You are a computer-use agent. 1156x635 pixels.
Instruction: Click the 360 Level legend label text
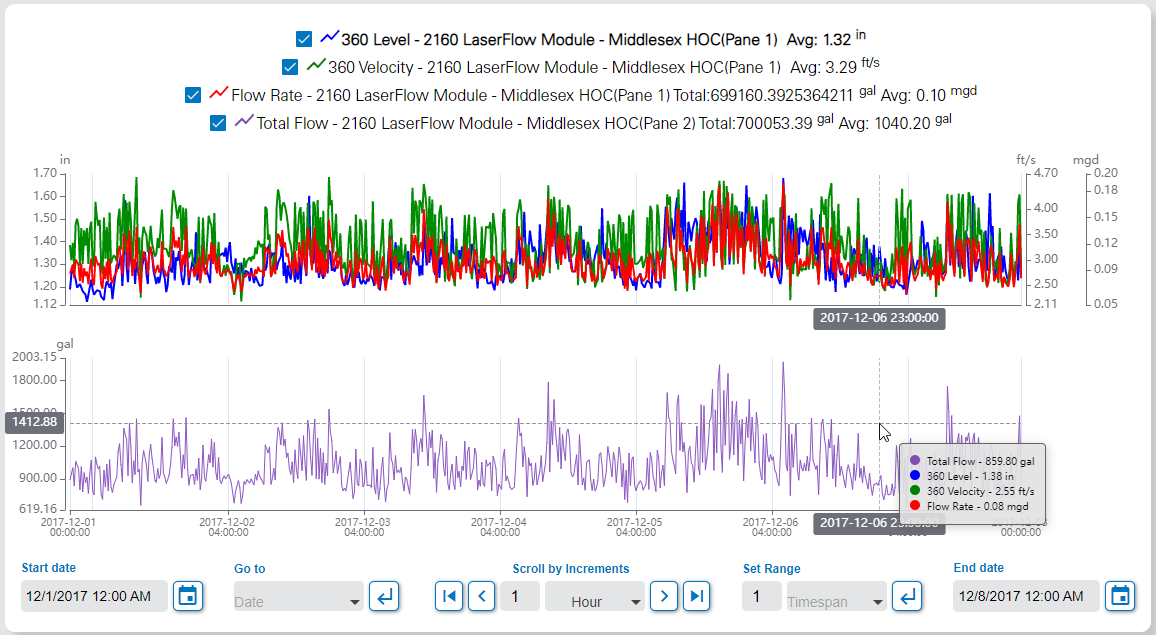(558, 40)
